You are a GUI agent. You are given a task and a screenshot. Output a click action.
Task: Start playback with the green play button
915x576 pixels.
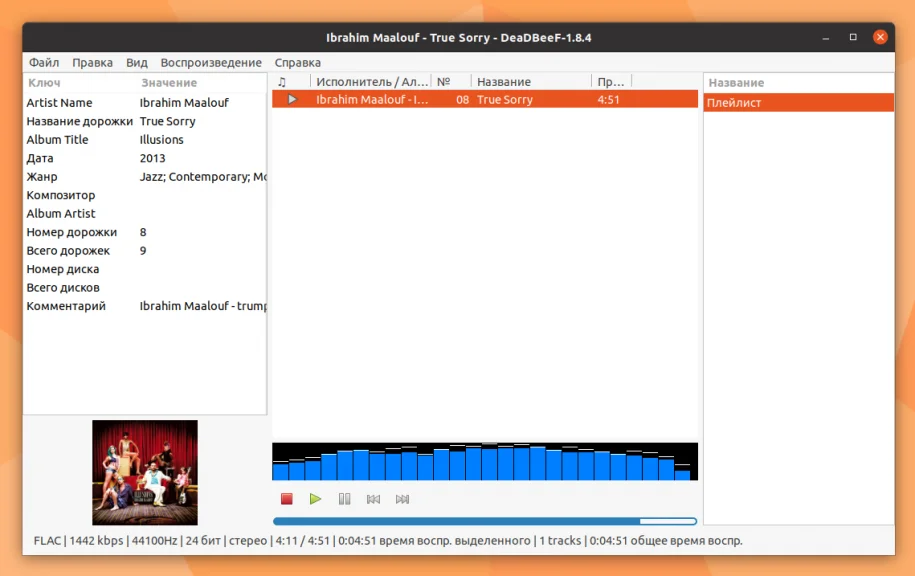[x=316, y=499]
